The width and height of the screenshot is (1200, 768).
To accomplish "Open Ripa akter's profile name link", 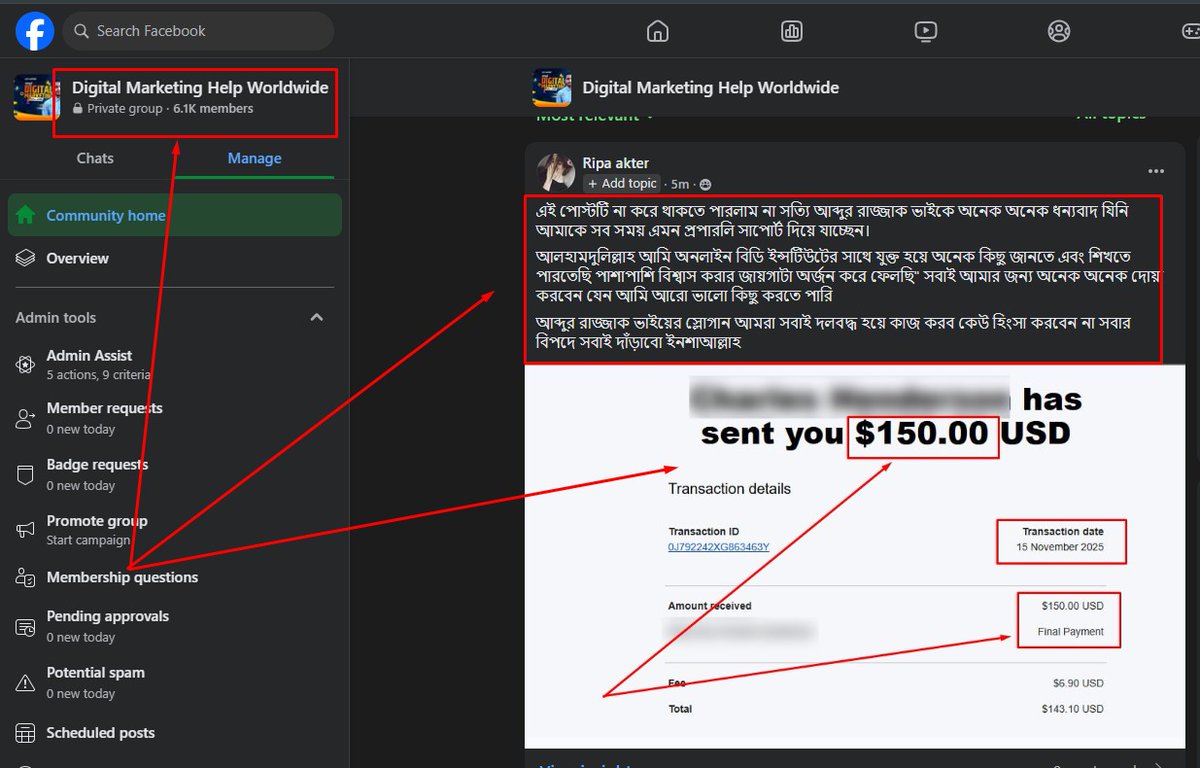I will pyautogui.click(x=616, y=163).
